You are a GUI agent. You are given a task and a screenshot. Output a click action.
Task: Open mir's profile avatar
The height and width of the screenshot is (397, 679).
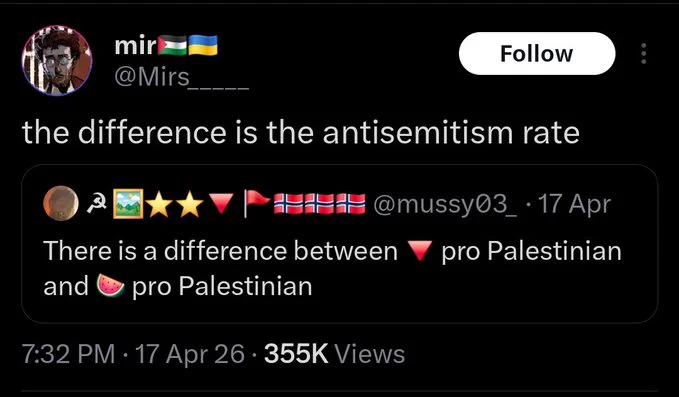57,60
